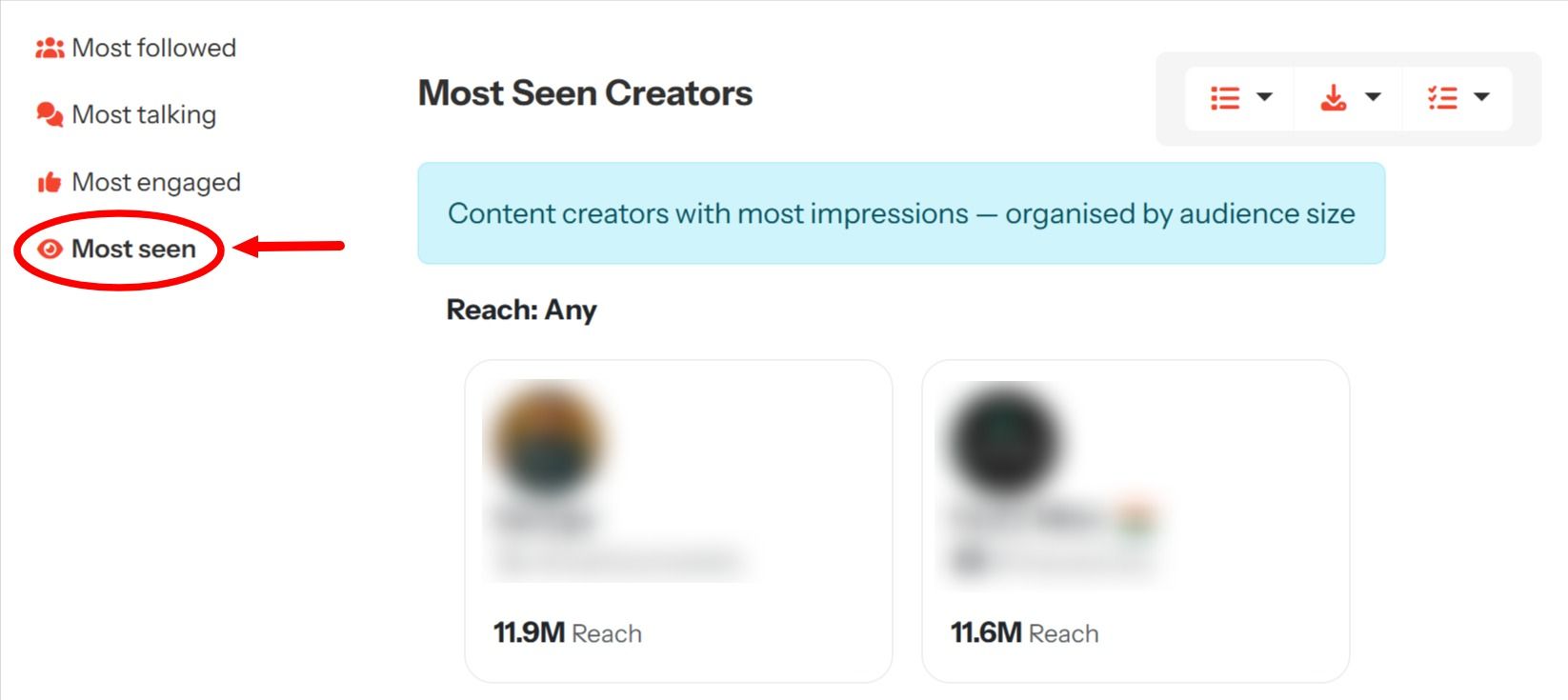Click the Reach: Any filter label
The image size is (1568, 700).
(x=521, y=310)
